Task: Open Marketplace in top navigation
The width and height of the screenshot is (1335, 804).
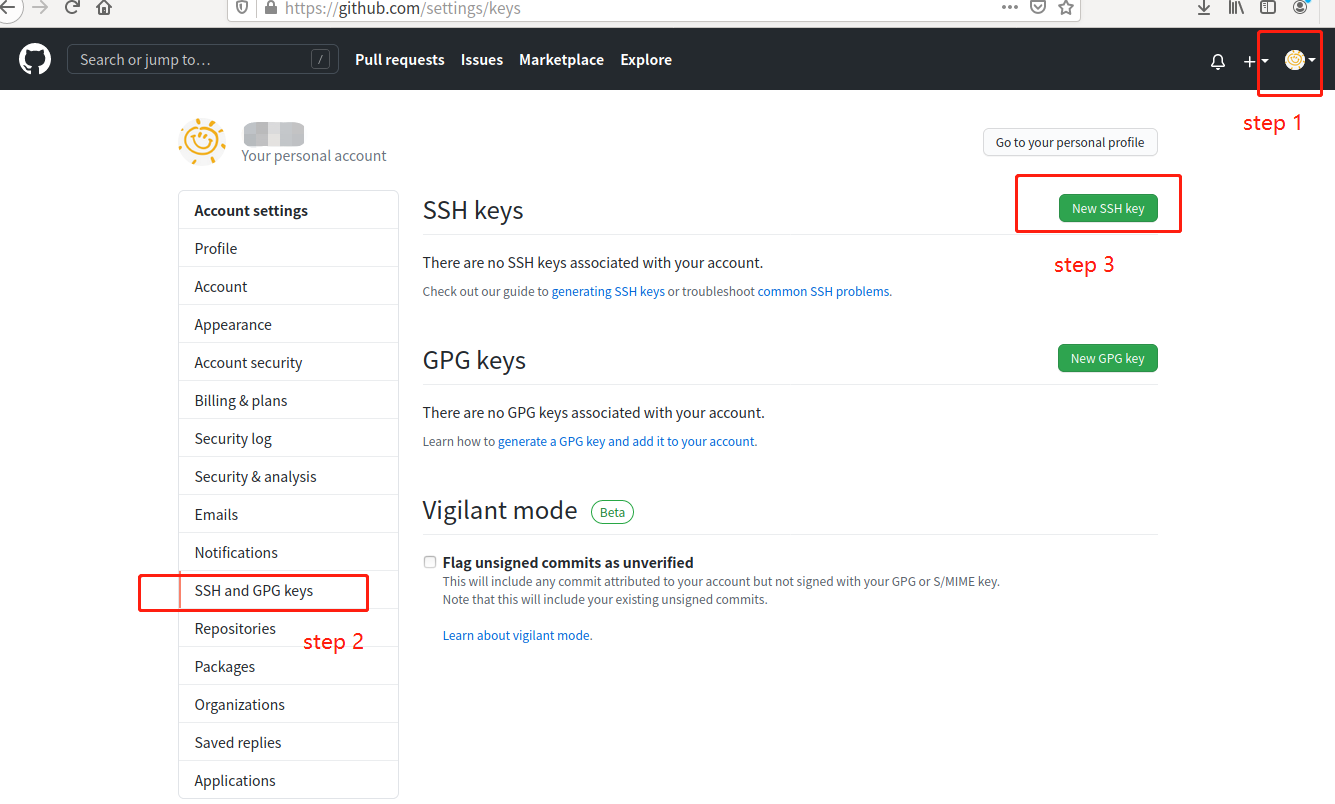Action: (561, 60)
